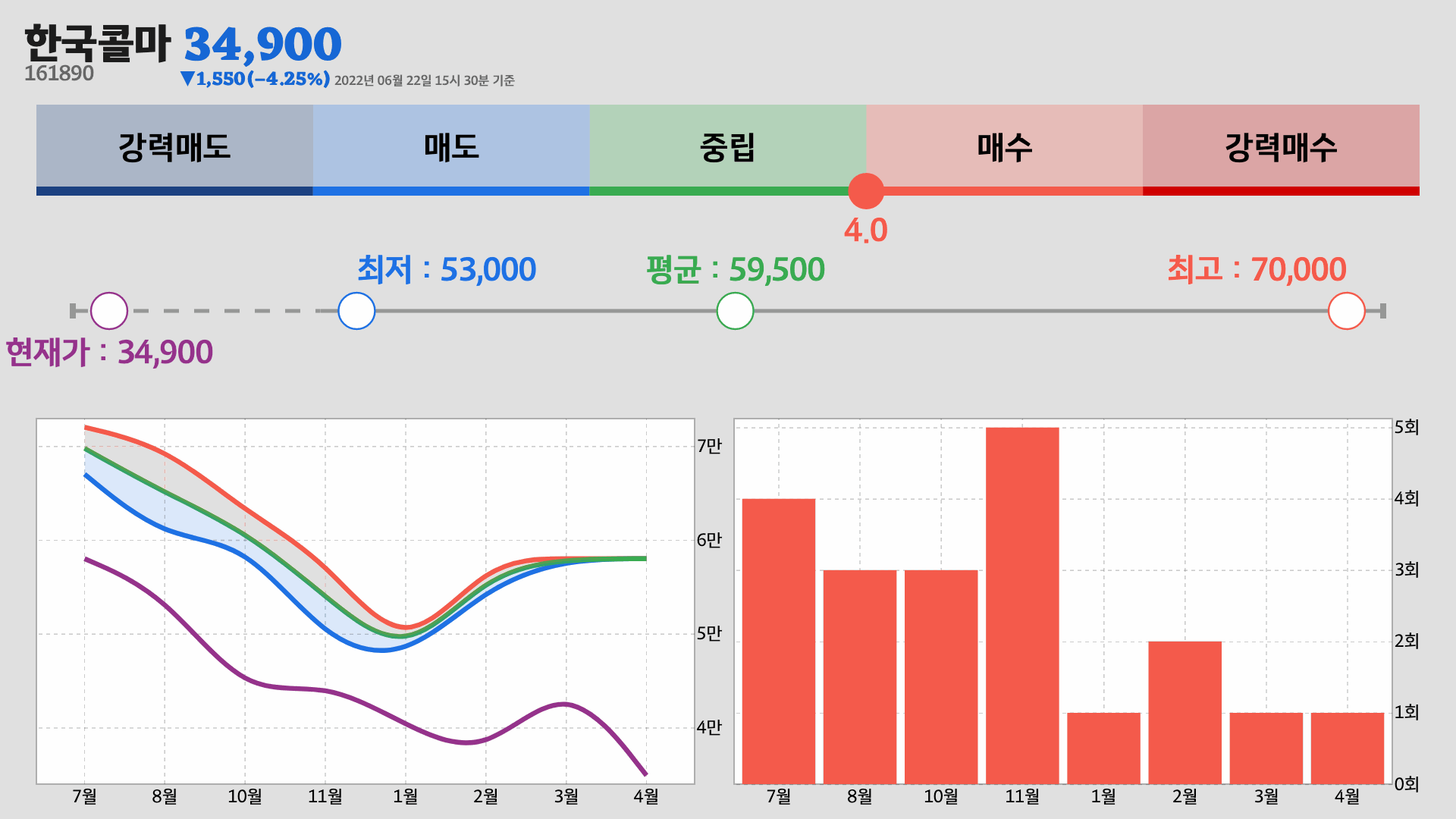
Task: Click the 11월 x-axis label under line chart
Action: (325, 796)
